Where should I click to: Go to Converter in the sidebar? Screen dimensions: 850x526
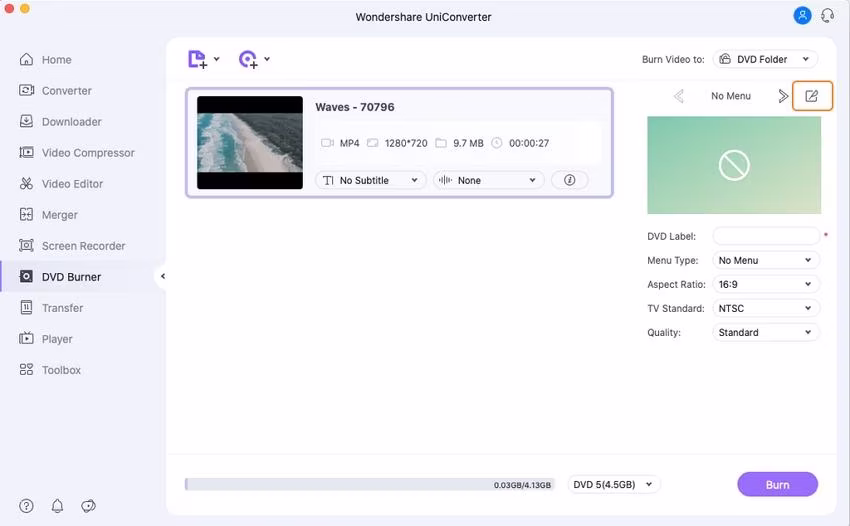(x=55, y=91)
